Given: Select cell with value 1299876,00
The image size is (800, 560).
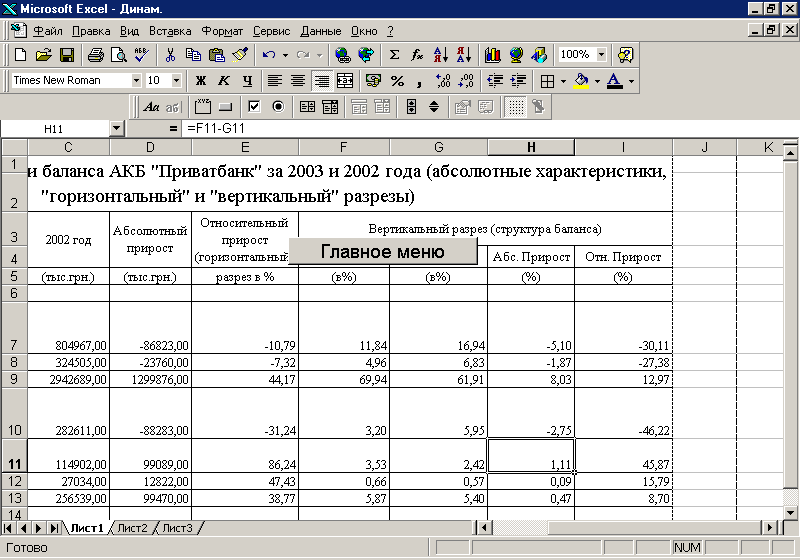Looking at the screenshot, I should point(151,379).
